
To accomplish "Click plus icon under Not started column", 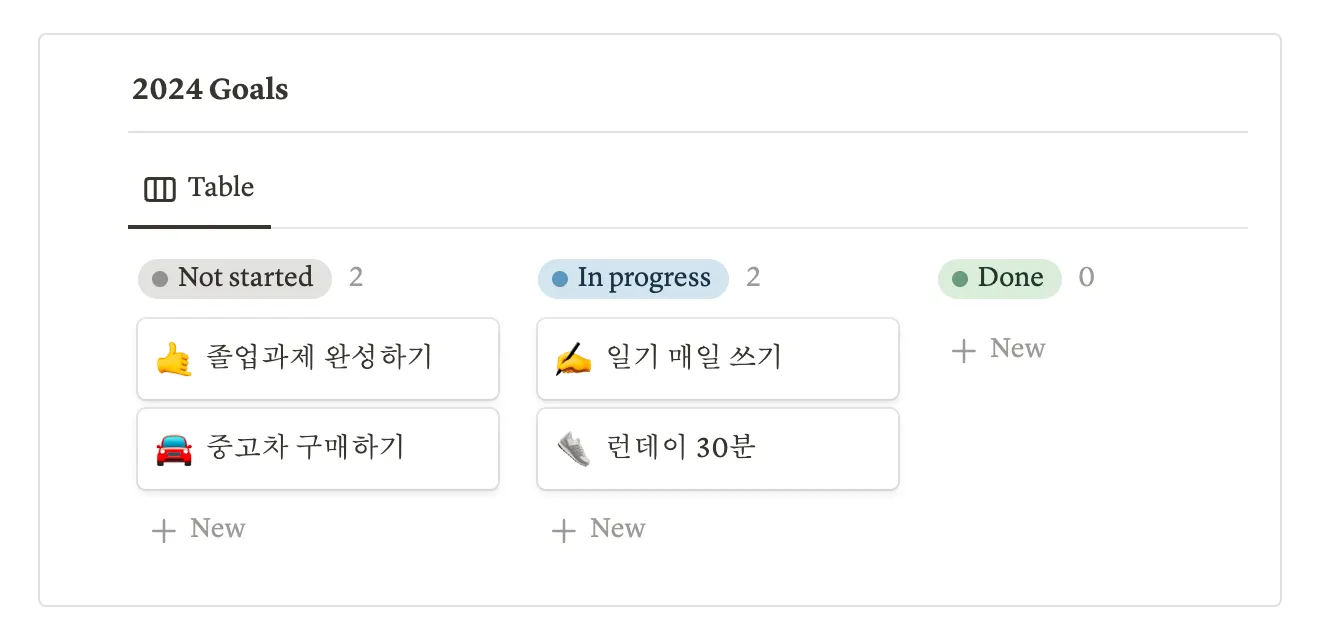I will pyautogui.click(x=163, y=530).
